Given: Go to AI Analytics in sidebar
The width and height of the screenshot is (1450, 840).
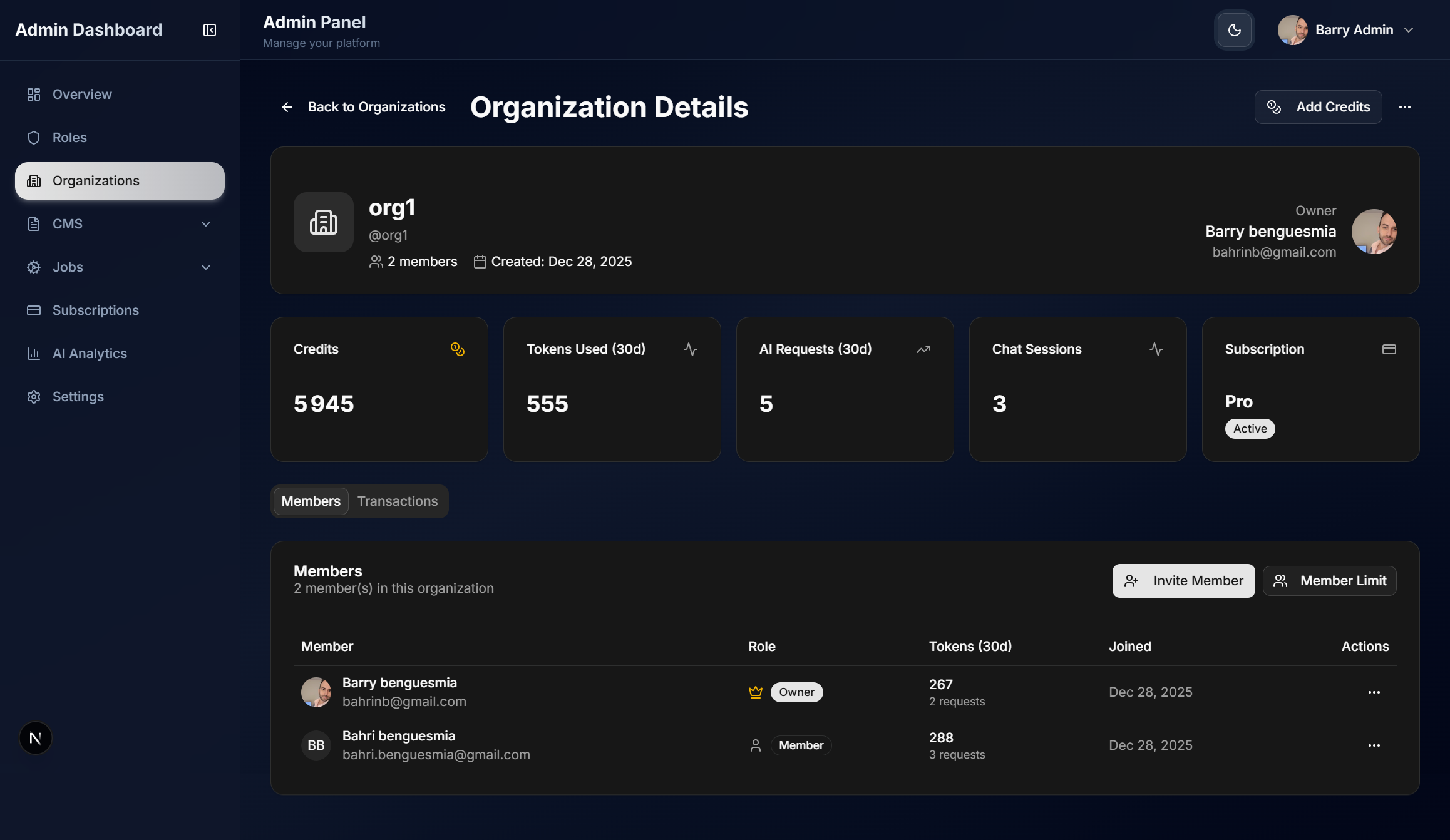Looking at the screenshot, I should coord(120,354).
